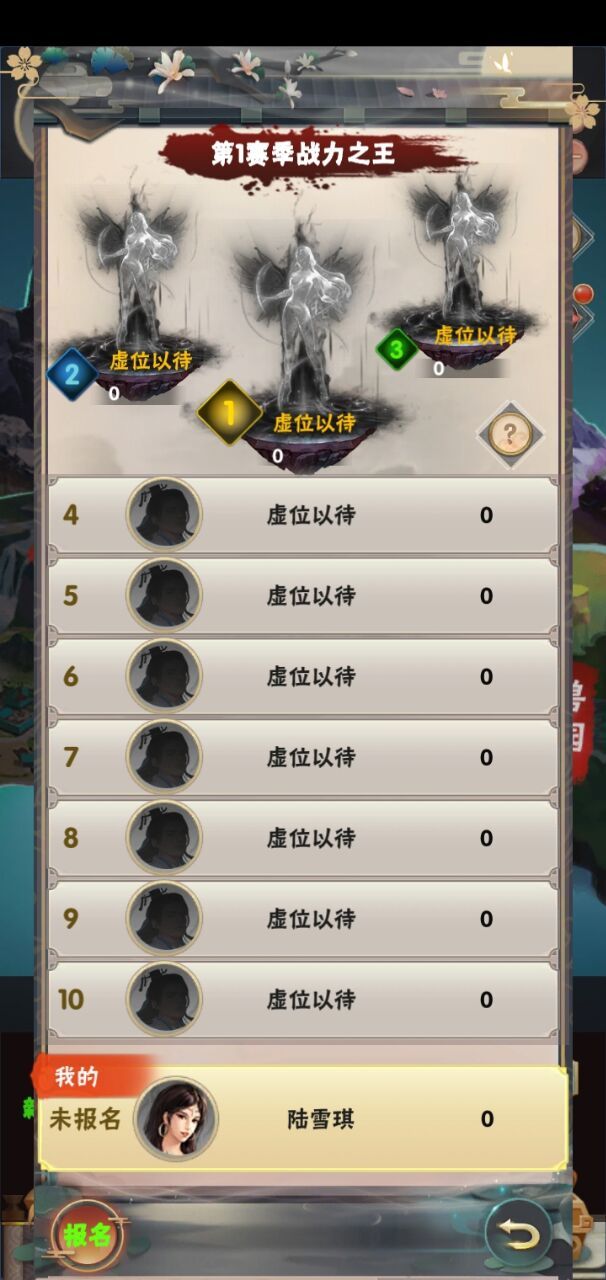
Task: Open the rank 10 leaderboard entry avatar
Action: (x=164, y=999)
